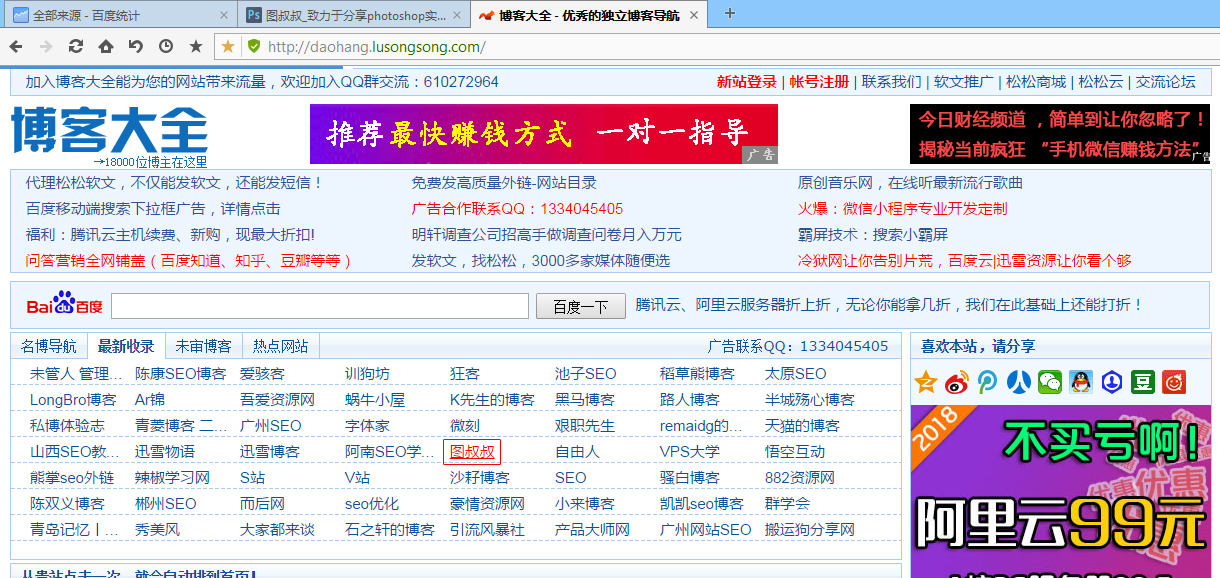This screenshot has height=578, width=1220.
Task: Open the 太原SEO link
Action: click(796, 374)
